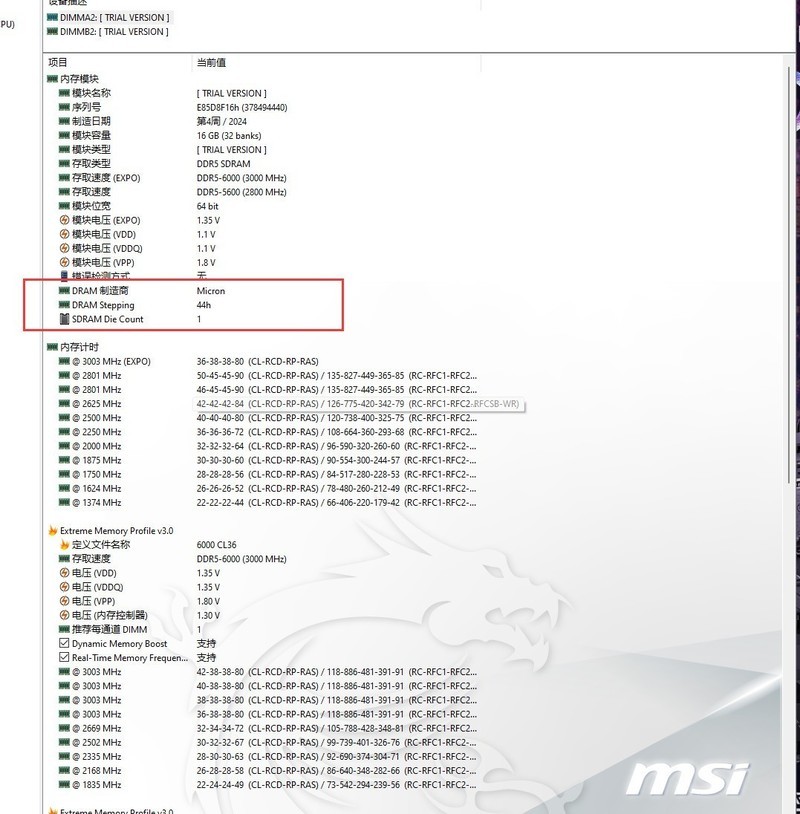
Task: Toggle the Real-Time Memory Frequency checkbox
Action: (64, 657)
